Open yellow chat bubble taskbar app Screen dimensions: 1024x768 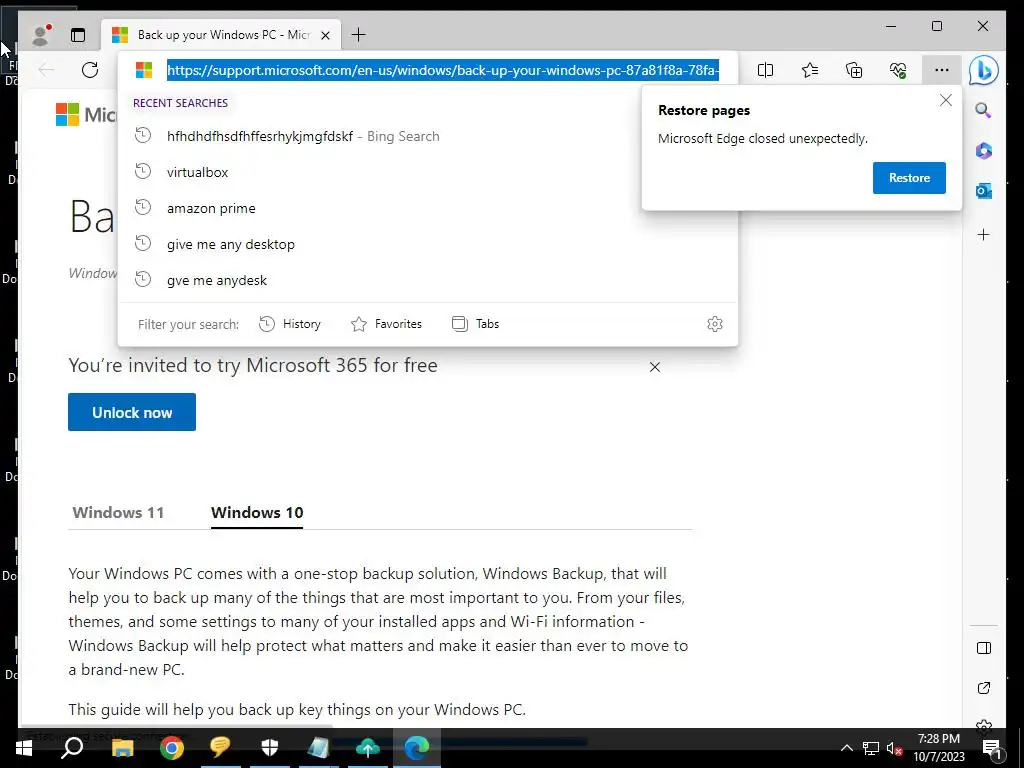(x=221, y=748)
